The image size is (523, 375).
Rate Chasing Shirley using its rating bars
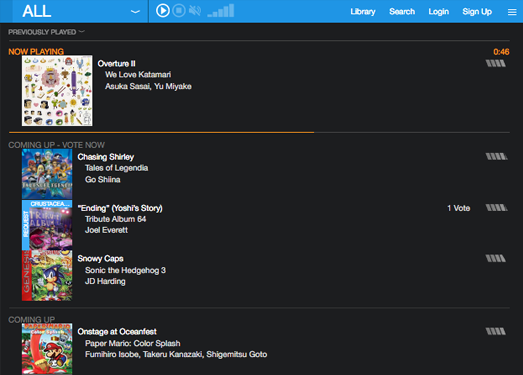[496, 156]
